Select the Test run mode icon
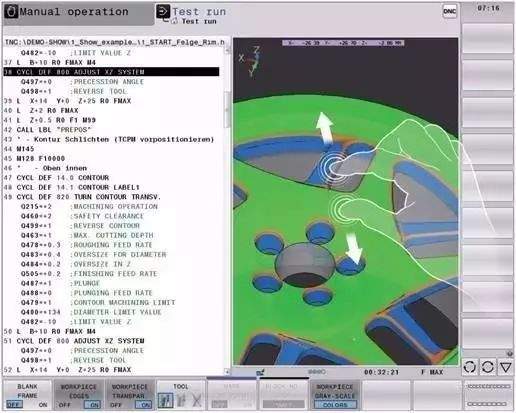This screenshot has height=413, width=516. coord(163,12)
